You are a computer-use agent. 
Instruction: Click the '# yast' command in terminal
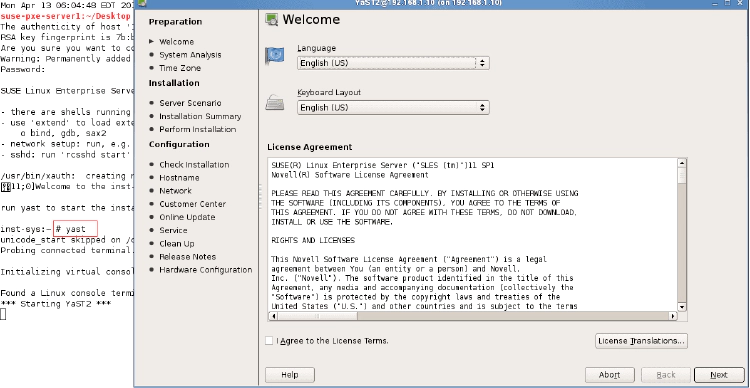tap(71, 229)
